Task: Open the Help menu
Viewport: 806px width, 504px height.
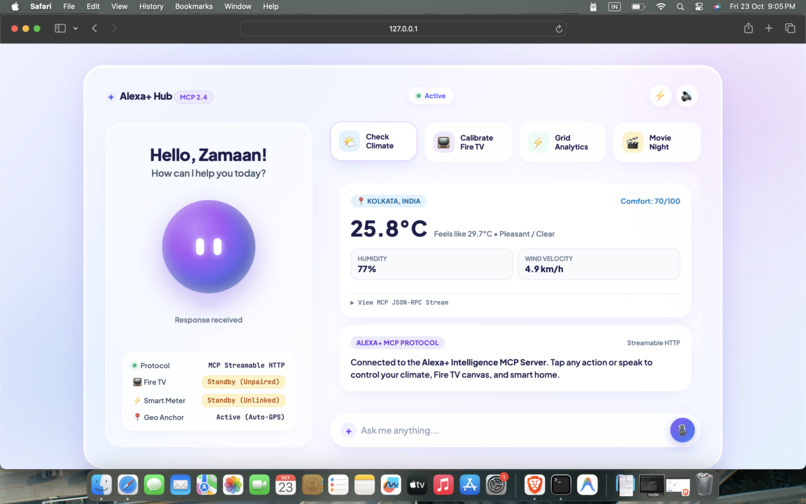Action: click(270, 6)
